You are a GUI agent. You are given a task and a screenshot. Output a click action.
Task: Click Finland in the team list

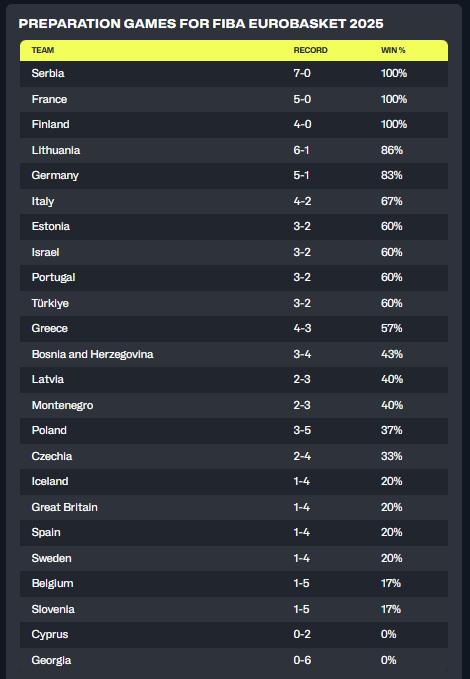pyautogui.click(x=50, y=124)
